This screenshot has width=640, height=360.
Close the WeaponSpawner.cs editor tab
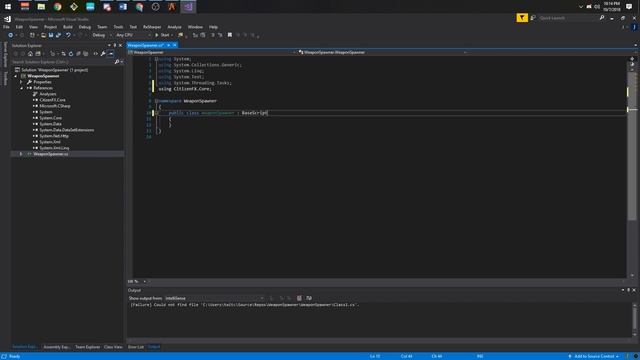click(x=175, y=45)
